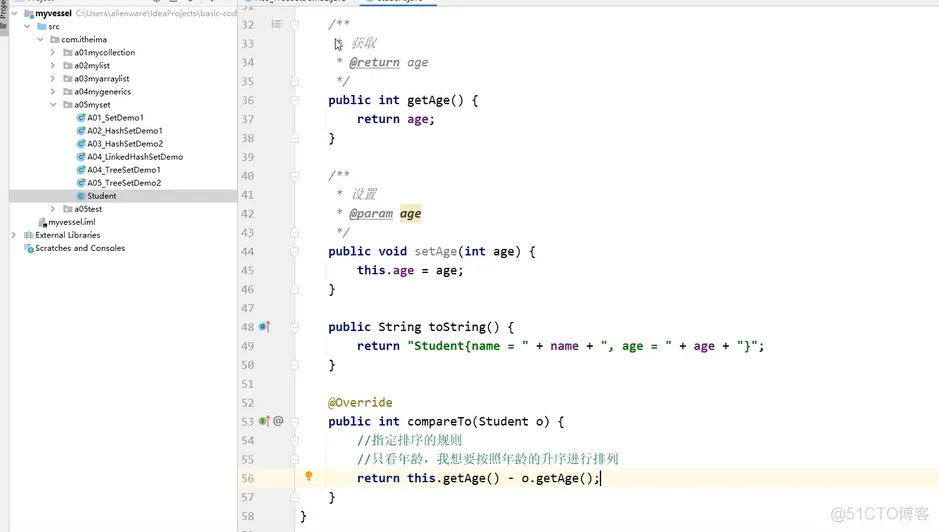Click line number 44 in gutter
The width and height of the screenshot is (939, 532).
tap(247, 252)
